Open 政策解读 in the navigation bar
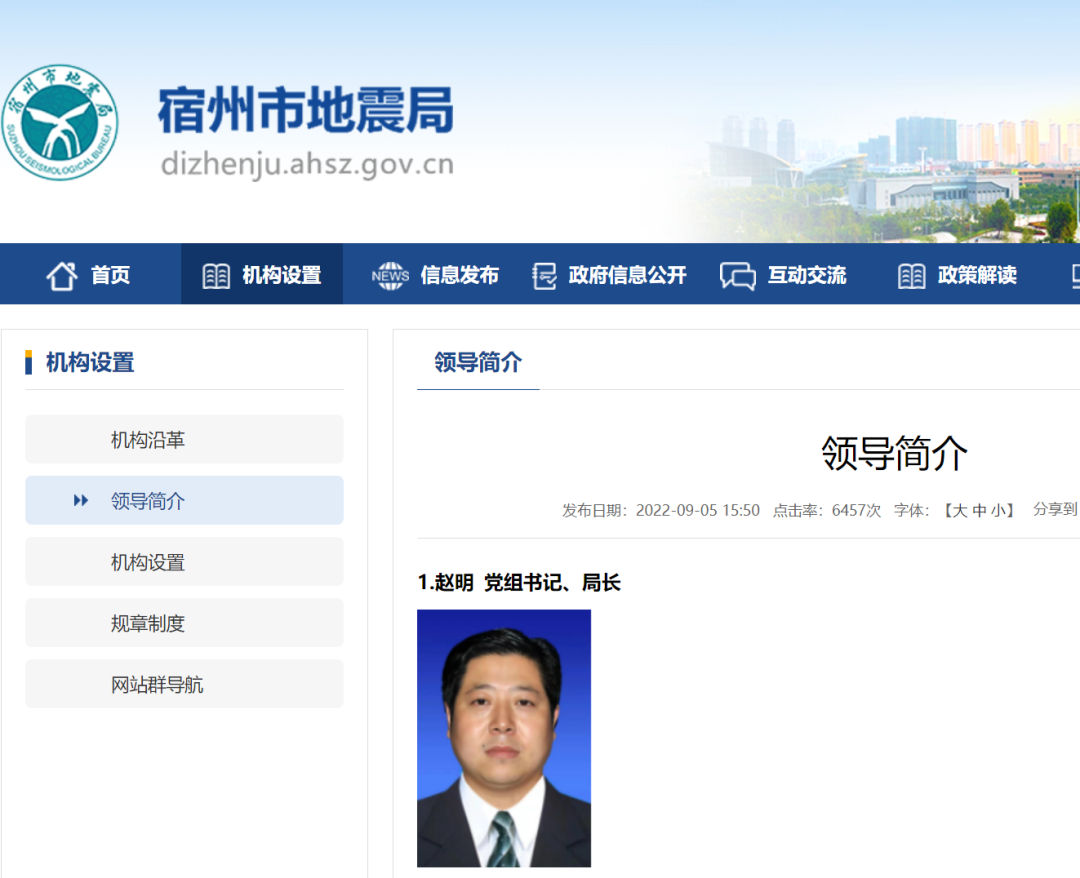The width and height of the screenshot is (1080, 878). tap(977, 275)
